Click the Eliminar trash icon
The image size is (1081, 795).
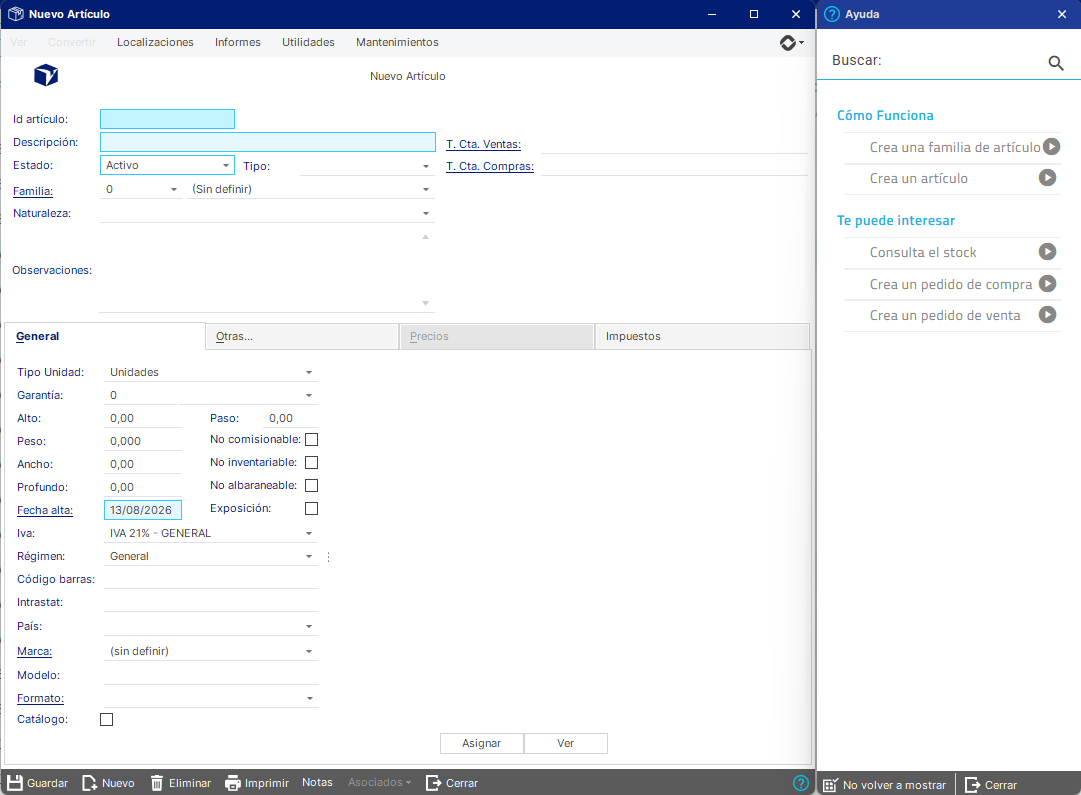[x=157, y=783]
